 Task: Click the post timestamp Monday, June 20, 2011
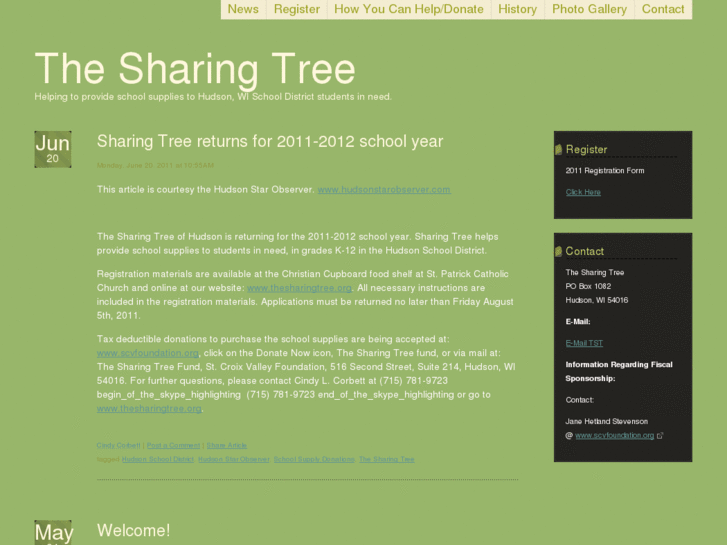pyautogui.click(x=155, y=166)
